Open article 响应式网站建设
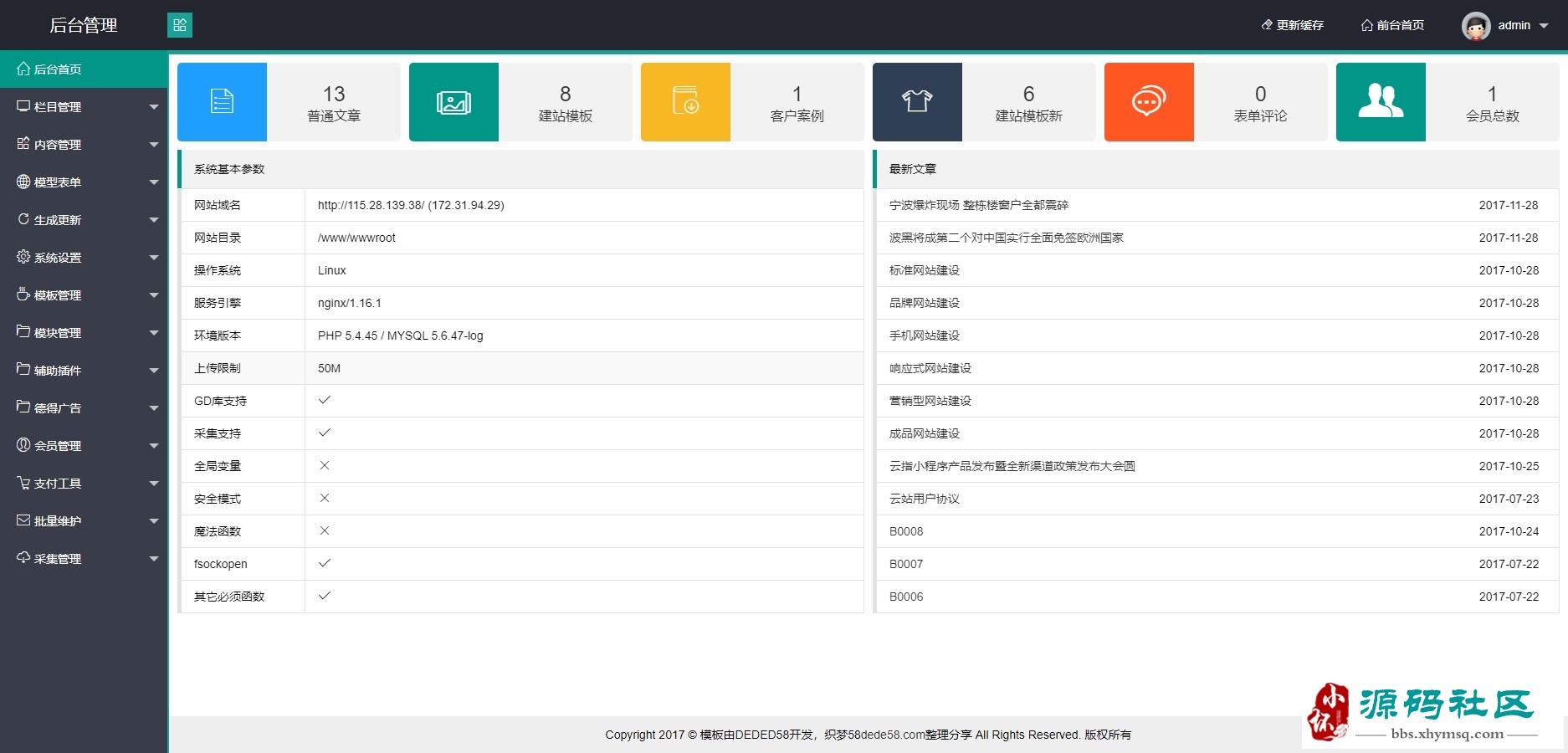Image resolution: width=1568 pixels, height=753 pixels. [x=930, y=368]
